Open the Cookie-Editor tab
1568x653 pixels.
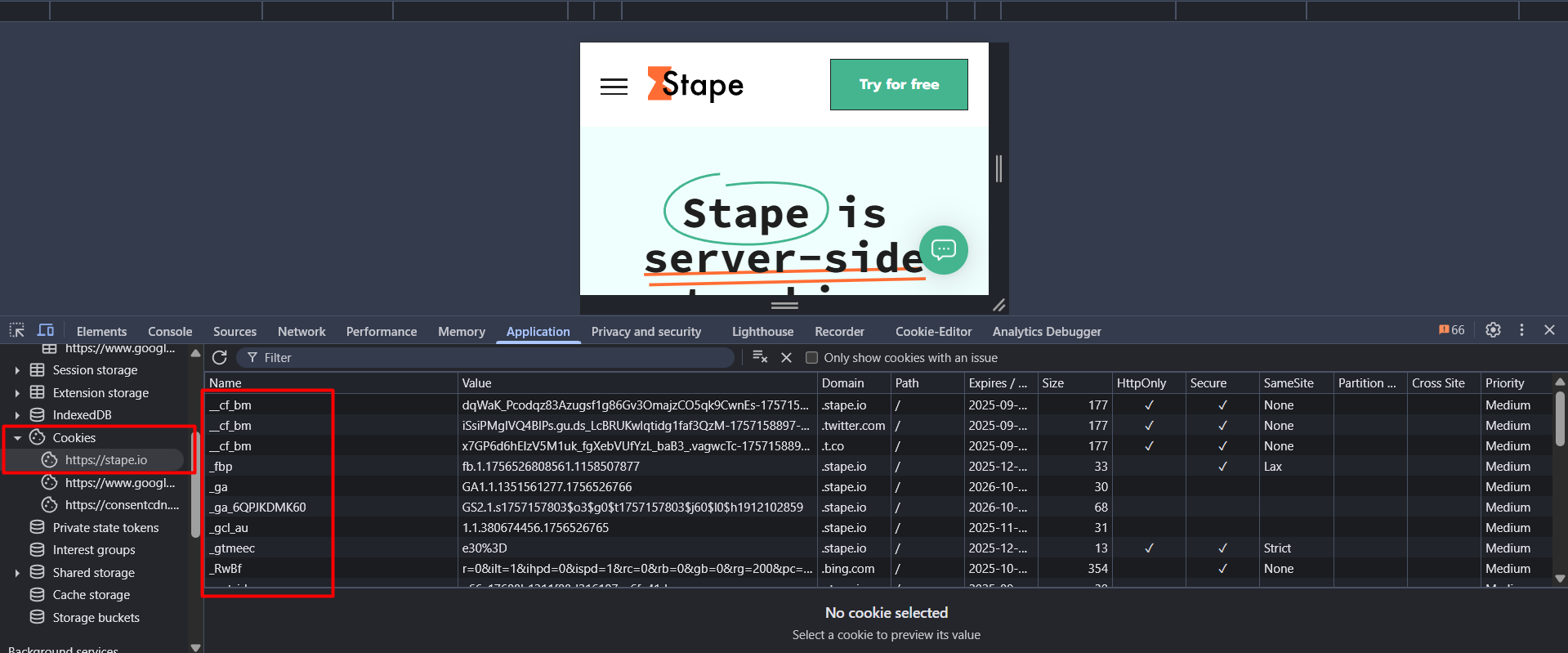pos(933,332)
